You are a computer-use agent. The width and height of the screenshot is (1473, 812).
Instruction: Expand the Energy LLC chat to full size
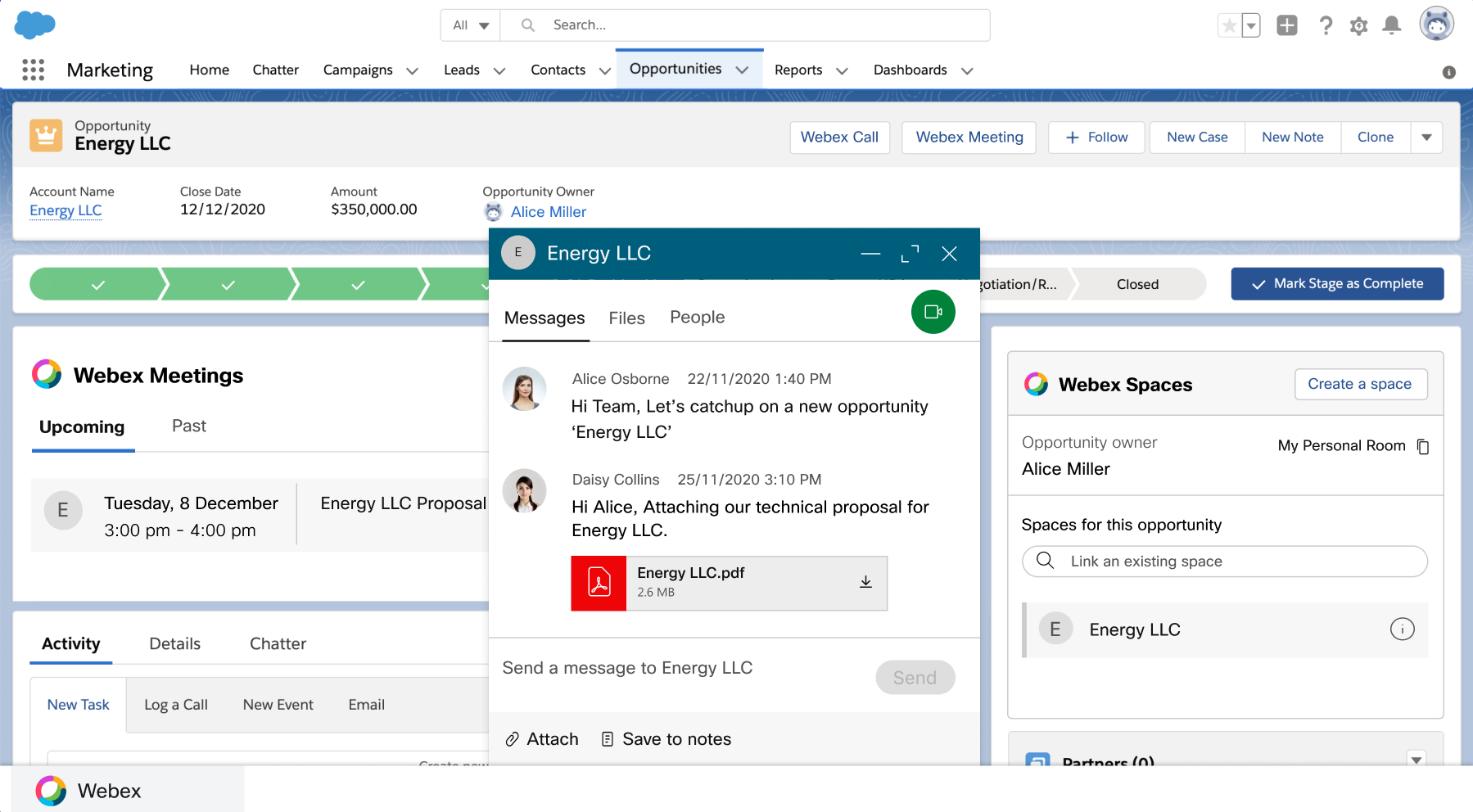[x=910, y=254]
